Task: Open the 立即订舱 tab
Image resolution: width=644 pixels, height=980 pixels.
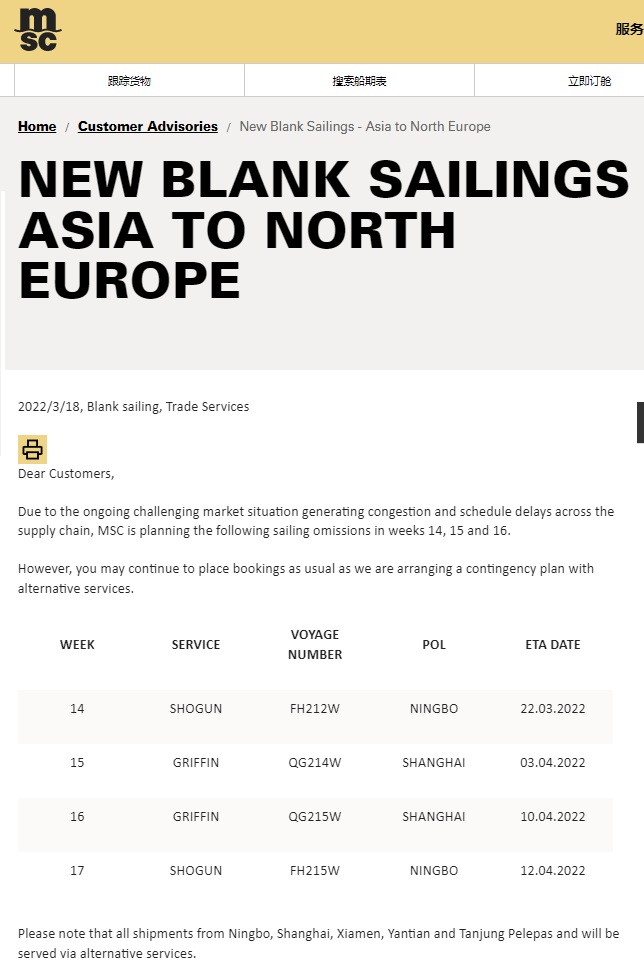Action: pyautogui.click(x=589, y=81)
